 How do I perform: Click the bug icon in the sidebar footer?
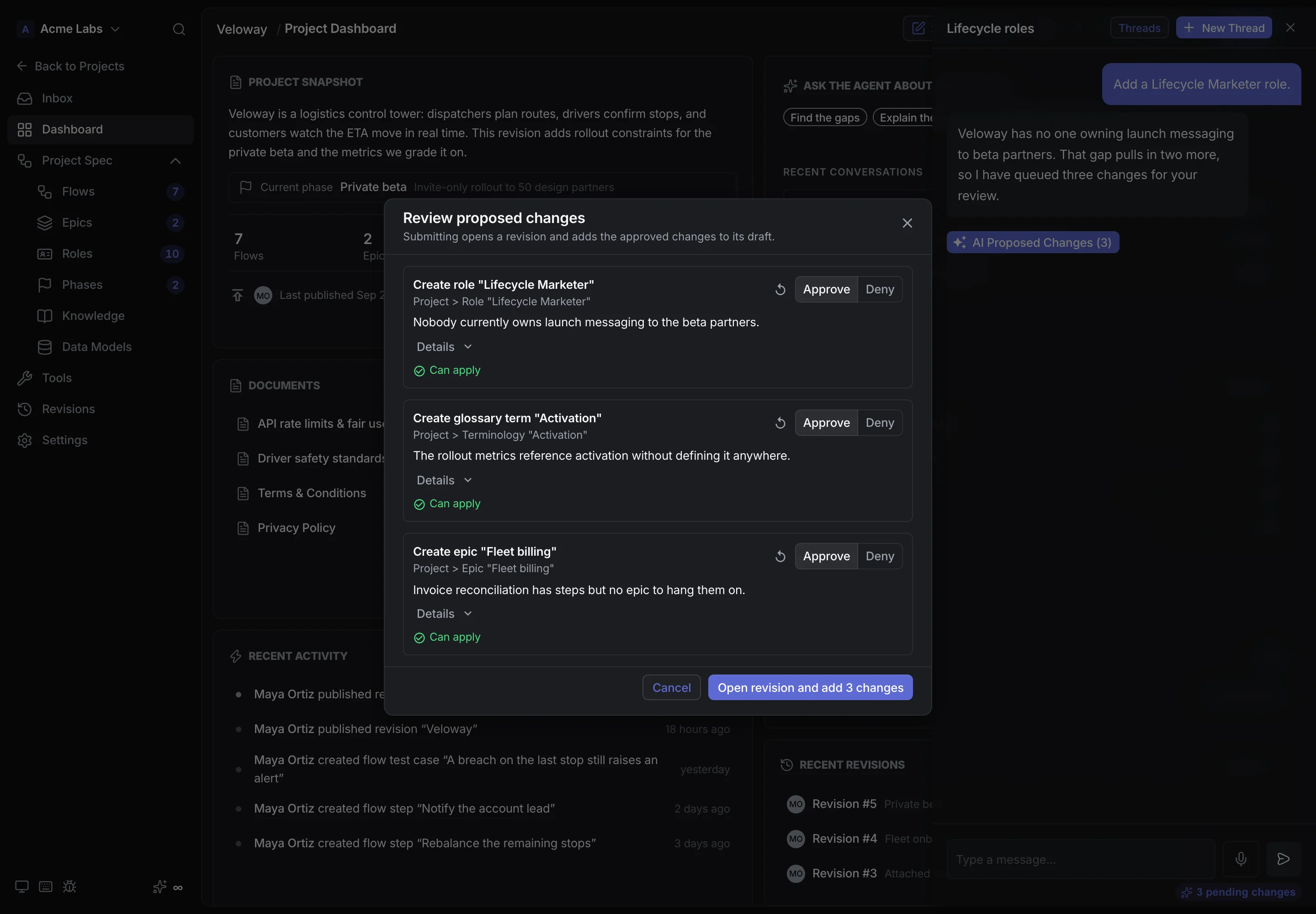[x=69, y=887]
